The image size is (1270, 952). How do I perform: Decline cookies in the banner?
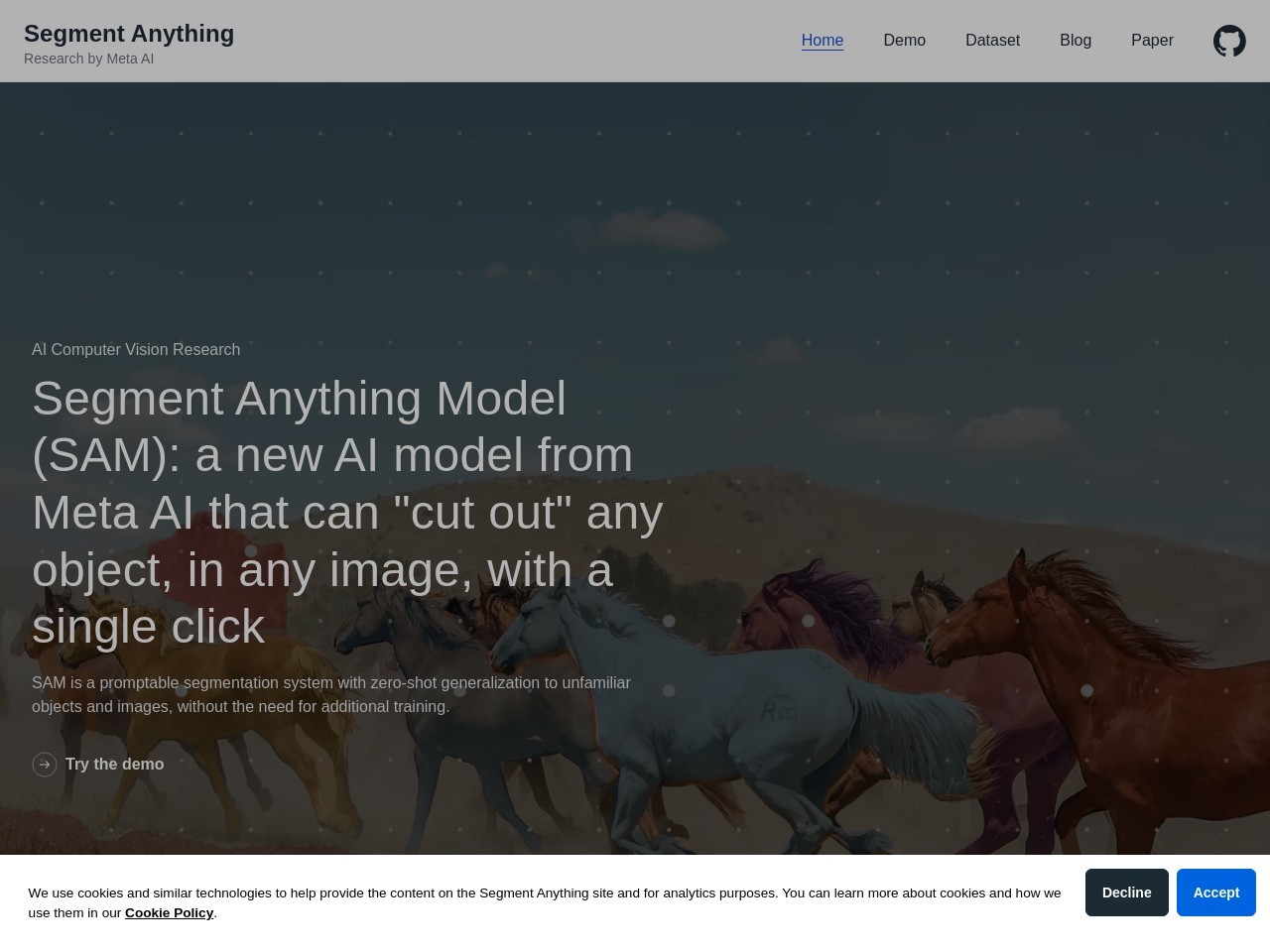click(1126, 892)
